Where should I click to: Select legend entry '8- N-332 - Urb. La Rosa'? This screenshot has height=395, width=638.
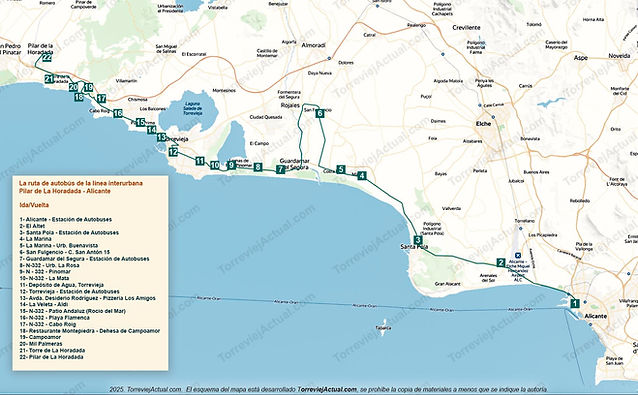tap(49, 265)
